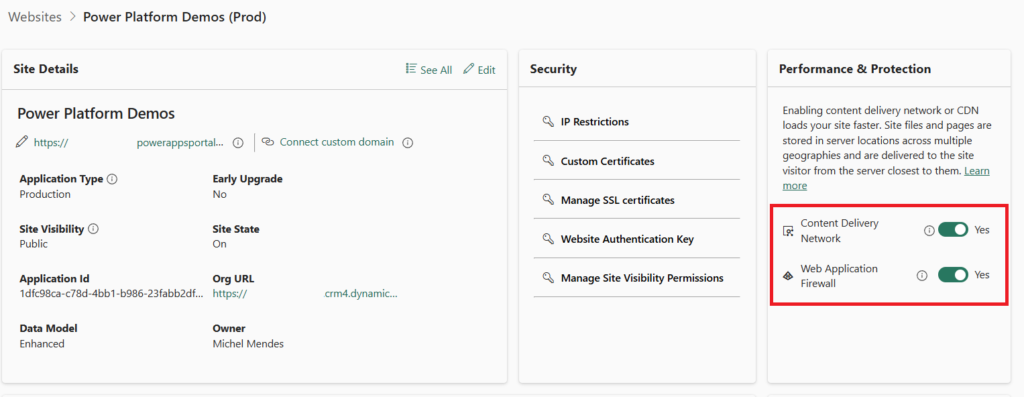1024x397 pixels.
Task: Click Application Type info icon
Action: point(112,179)
